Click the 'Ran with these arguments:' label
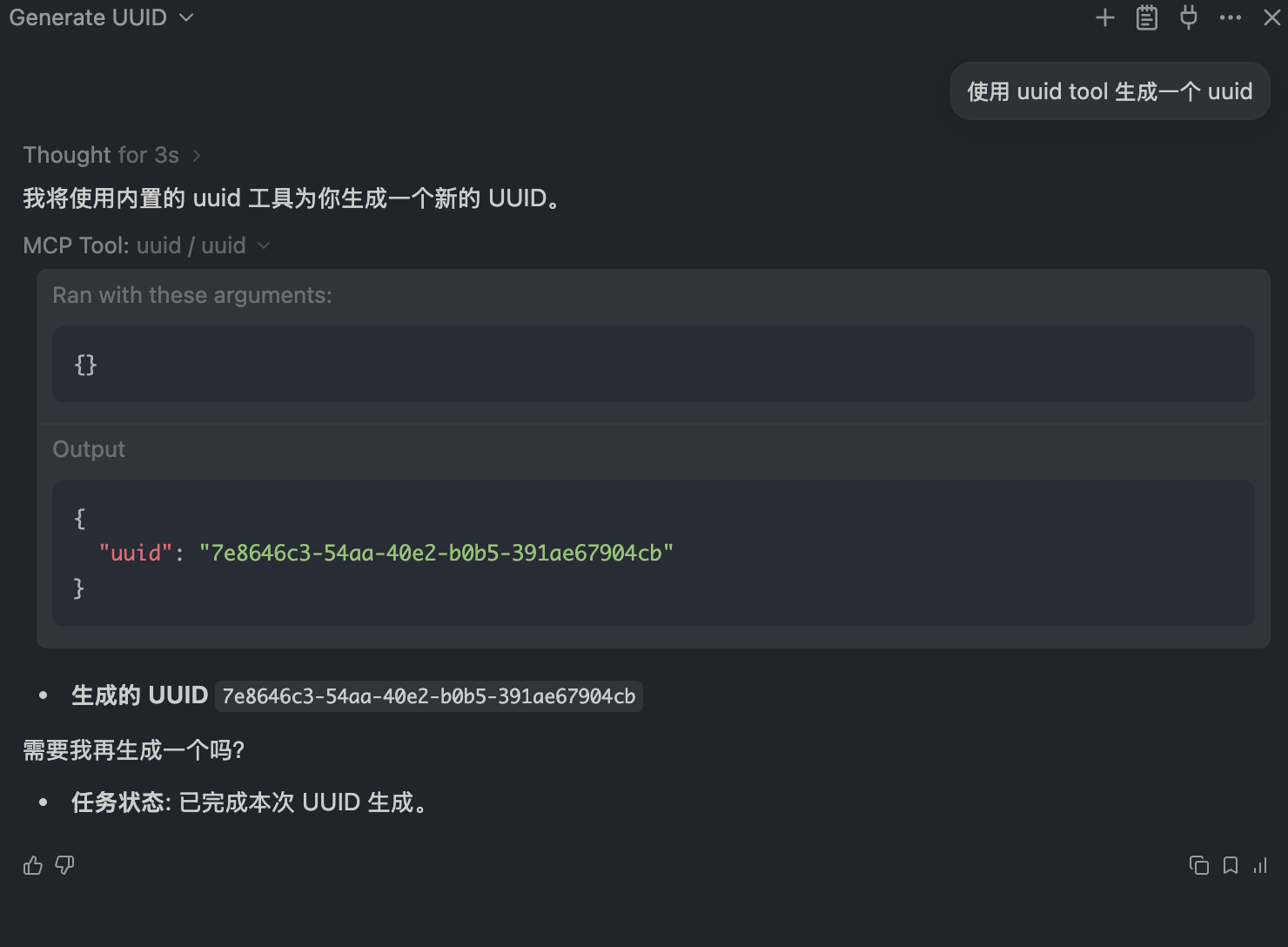 192,295
